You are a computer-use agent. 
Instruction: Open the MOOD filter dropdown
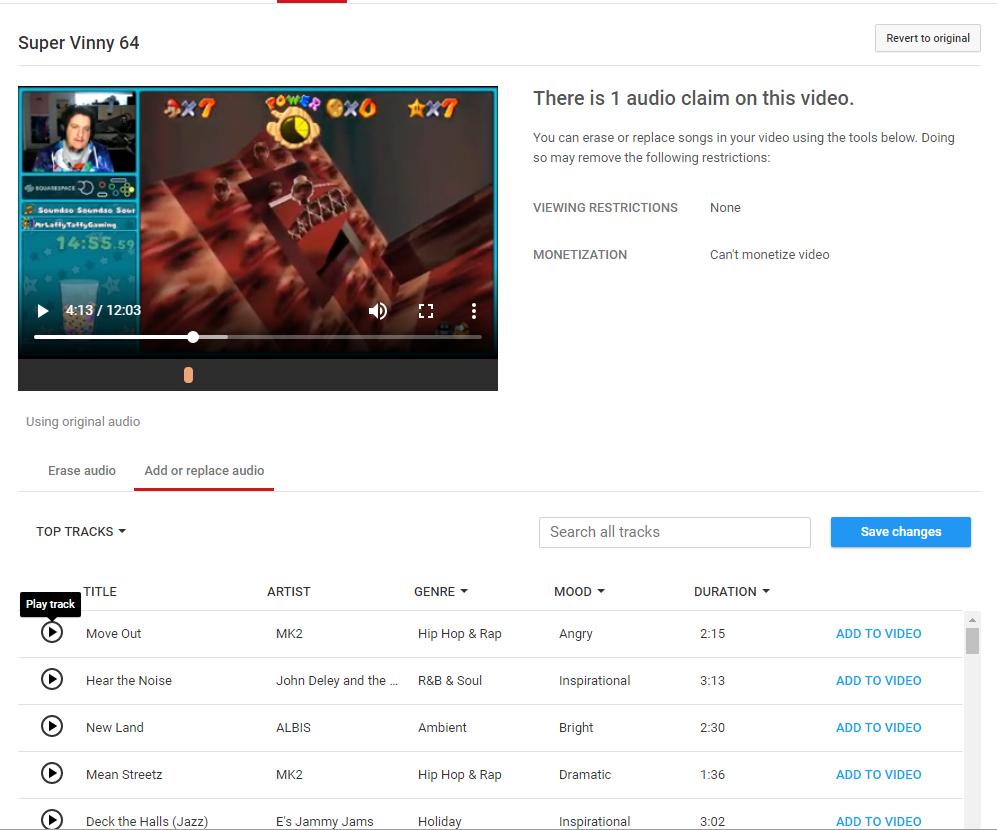point(579,591)
